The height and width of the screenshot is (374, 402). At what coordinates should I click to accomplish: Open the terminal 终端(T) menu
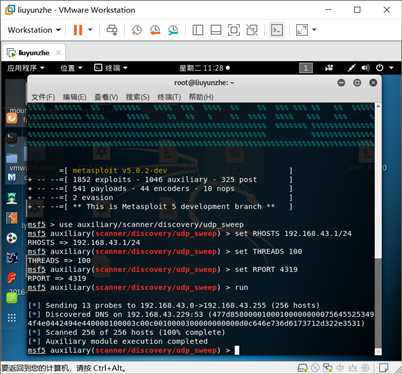click(169, 97)
